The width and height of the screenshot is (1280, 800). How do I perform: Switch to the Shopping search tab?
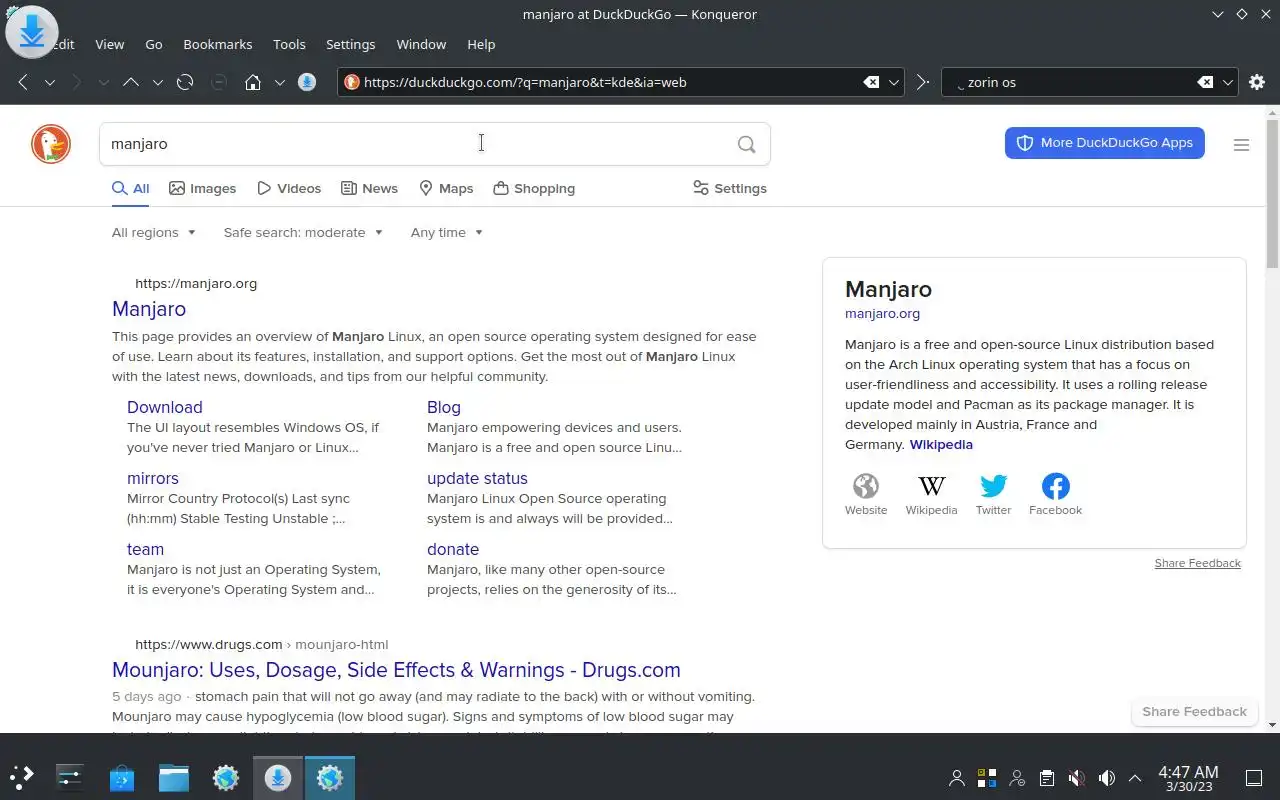click(x=534, y=188)
